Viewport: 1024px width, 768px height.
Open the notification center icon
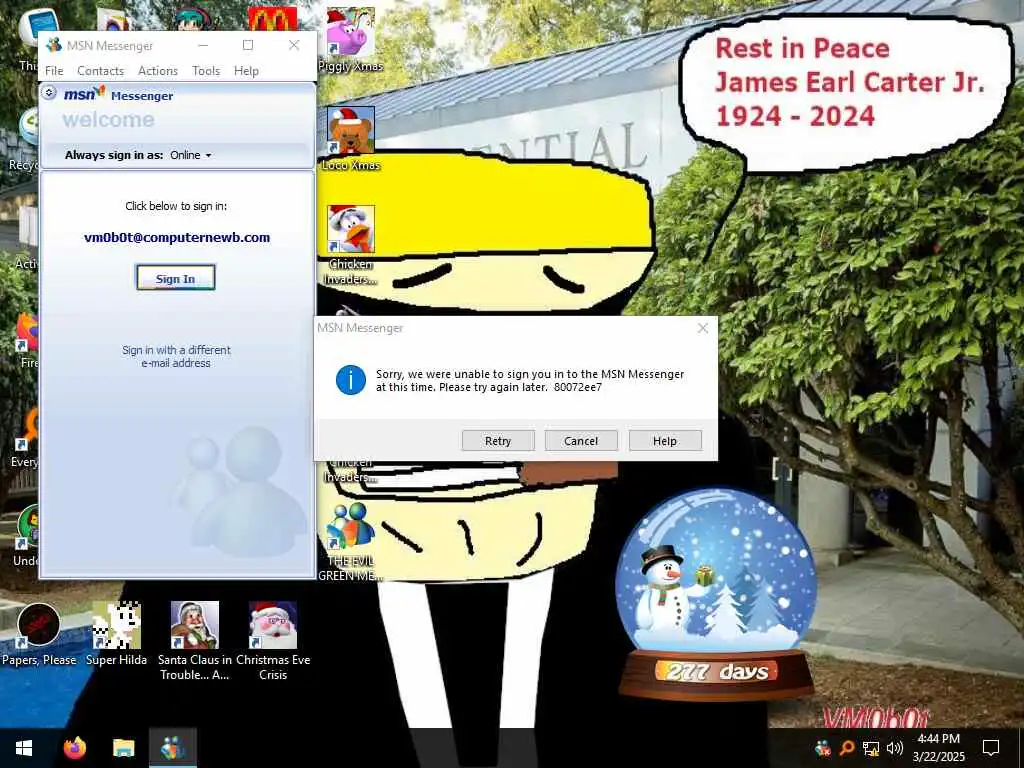pos(991,748)
